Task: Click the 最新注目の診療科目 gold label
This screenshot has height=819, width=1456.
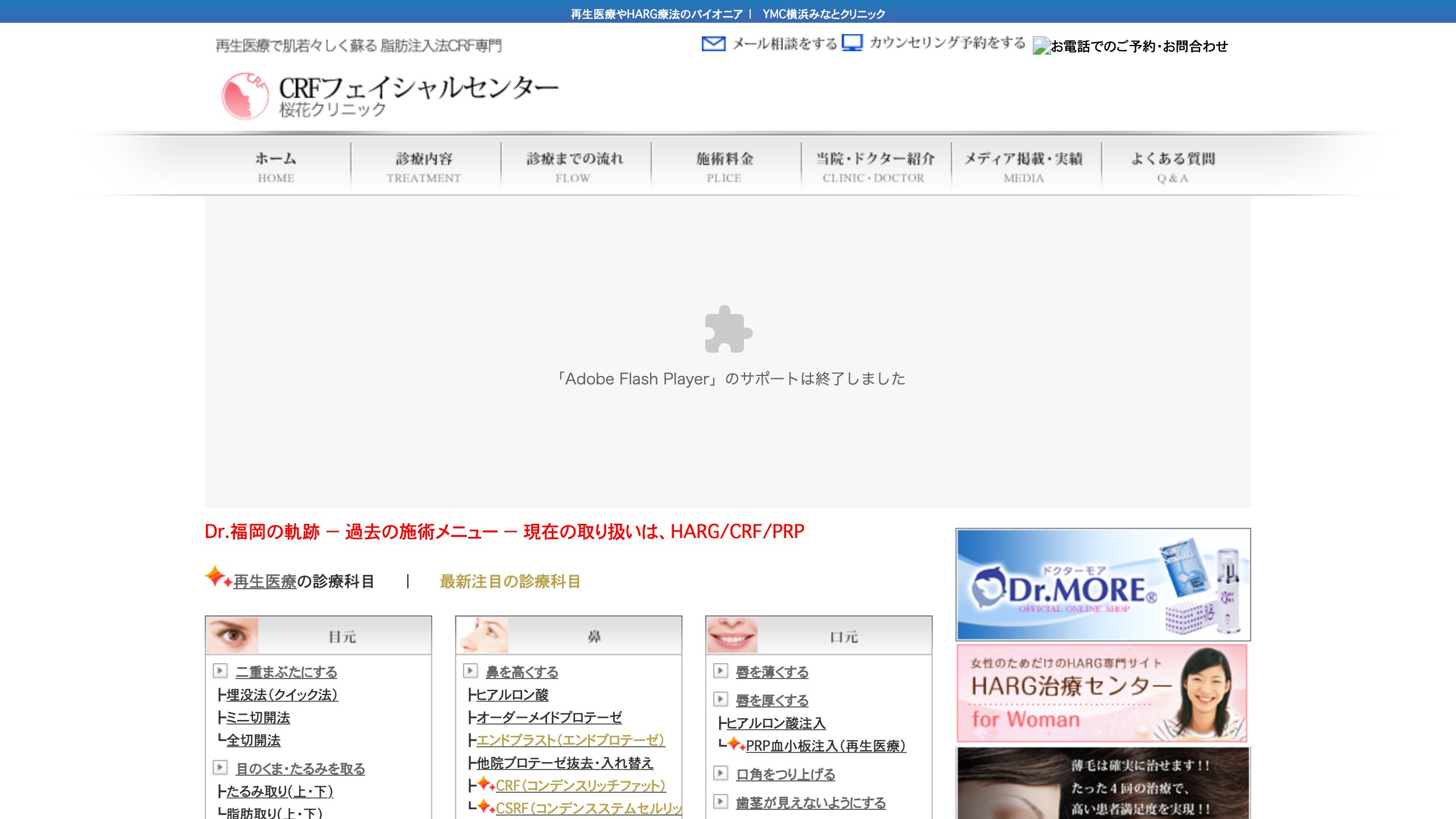Action: tap(510, 581)
